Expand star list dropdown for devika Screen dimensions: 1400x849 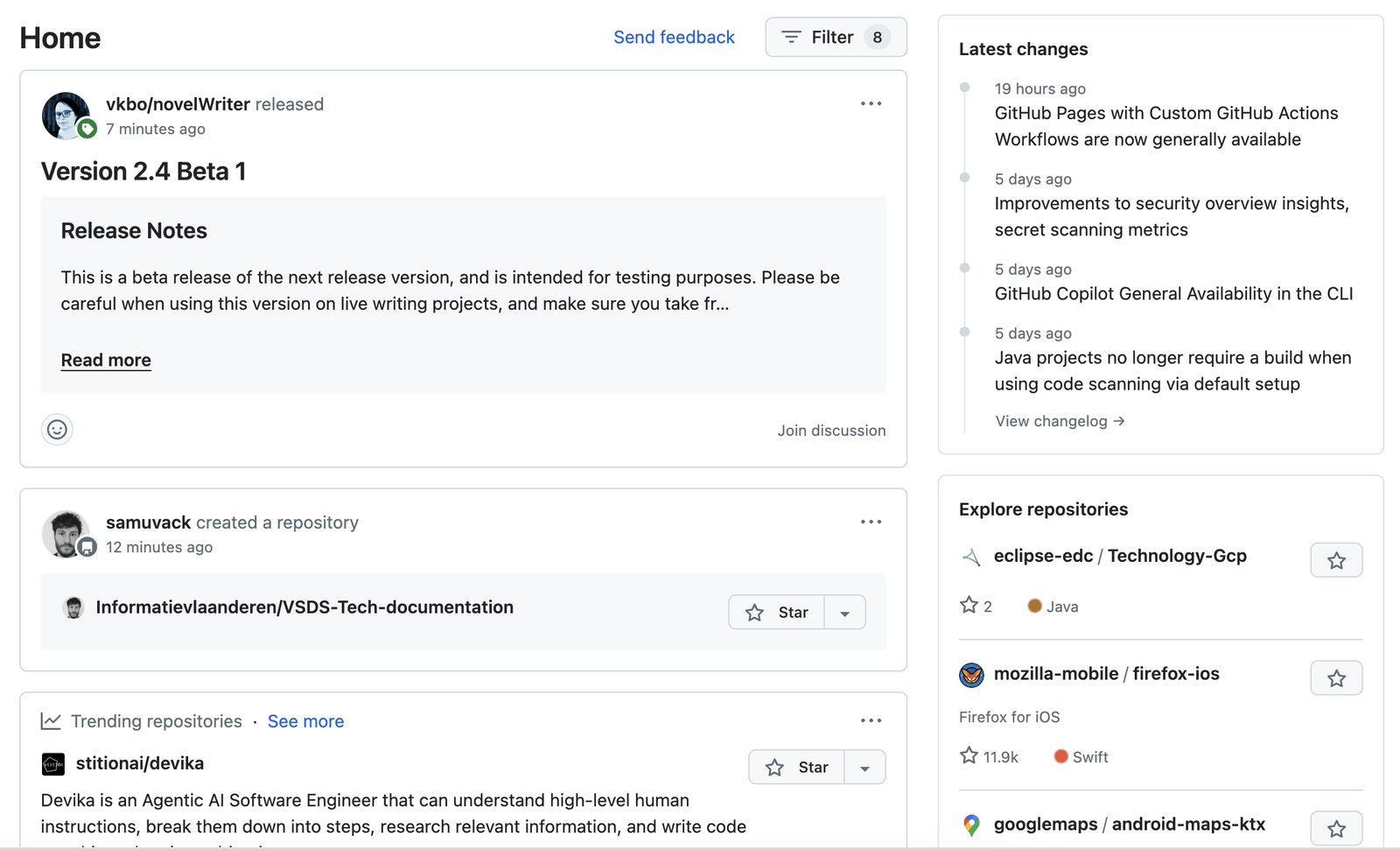864,767
